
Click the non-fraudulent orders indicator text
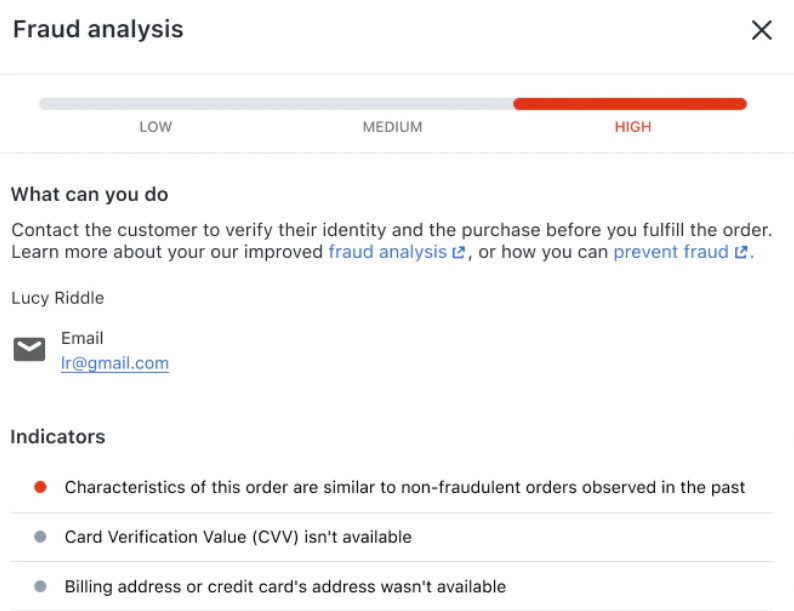tap(405, 487)
